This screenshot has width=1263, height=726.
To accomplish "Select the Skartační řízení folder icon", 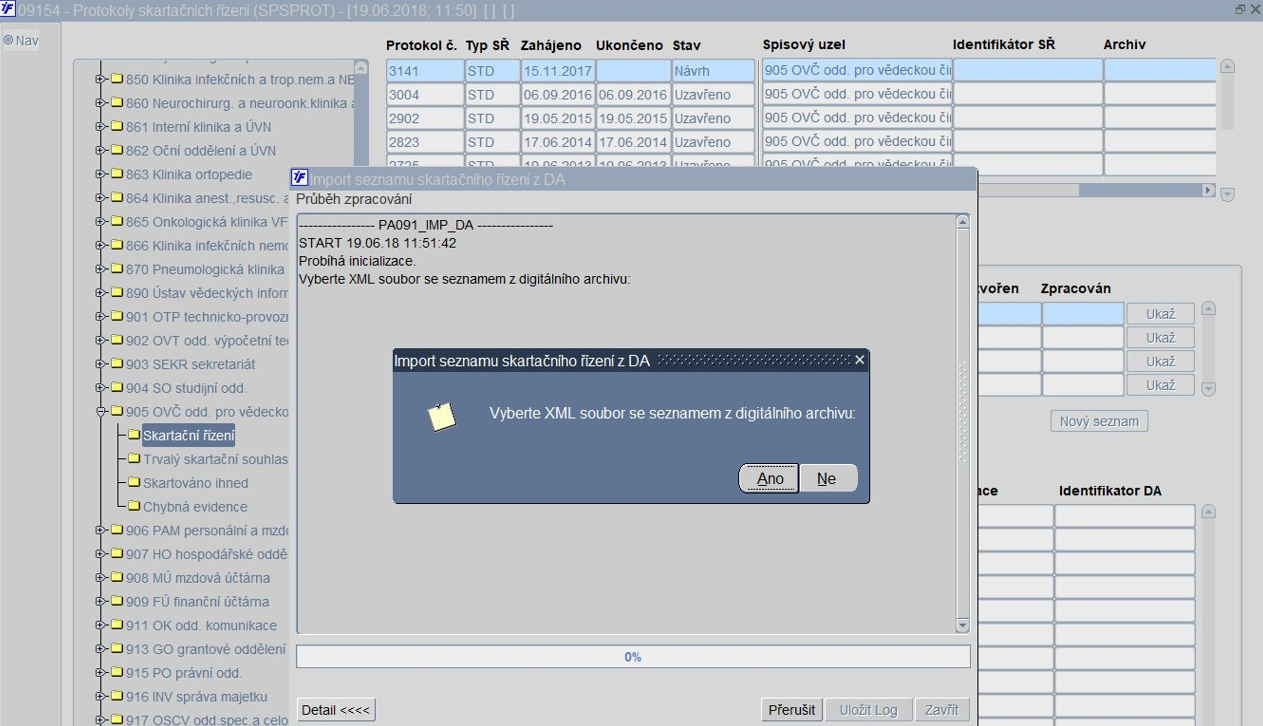I will click(134, 435).
